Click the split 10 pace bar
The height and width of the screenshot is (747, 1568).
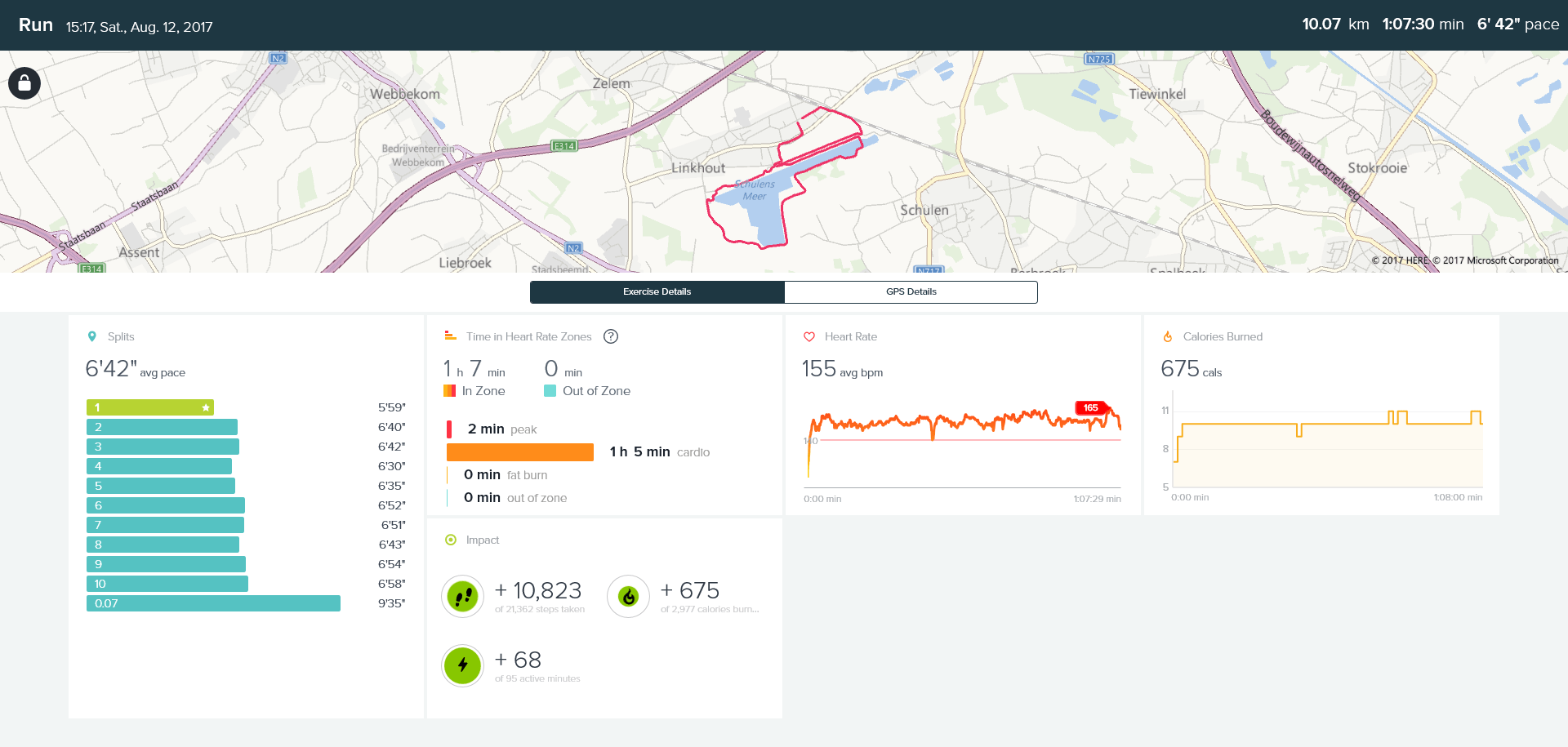(x=167, y=584)
